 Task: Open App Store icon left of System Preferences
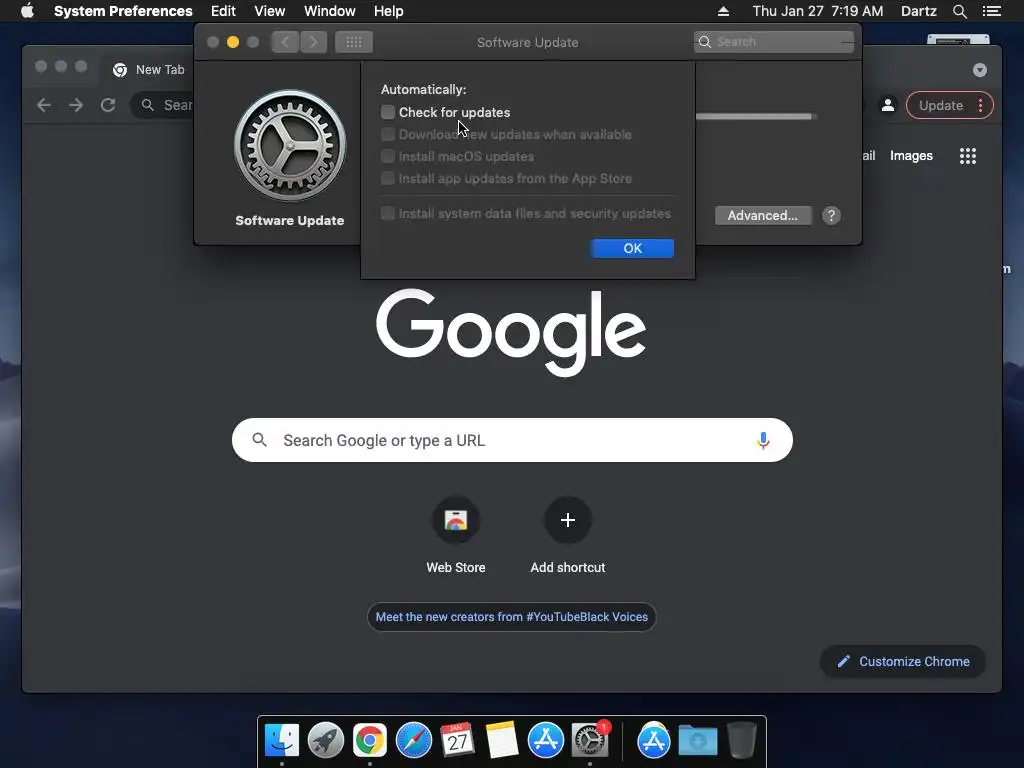pyautogui.click(x=545, y=741)
